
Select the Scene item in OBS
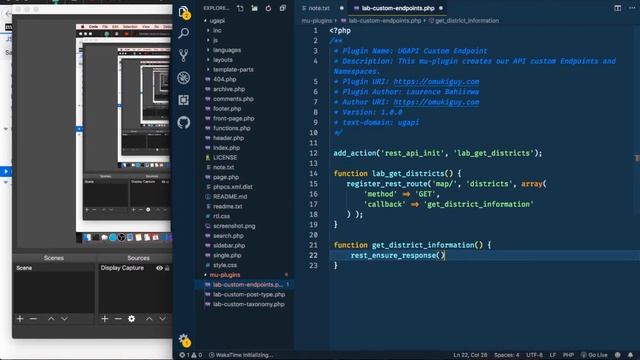54,268
